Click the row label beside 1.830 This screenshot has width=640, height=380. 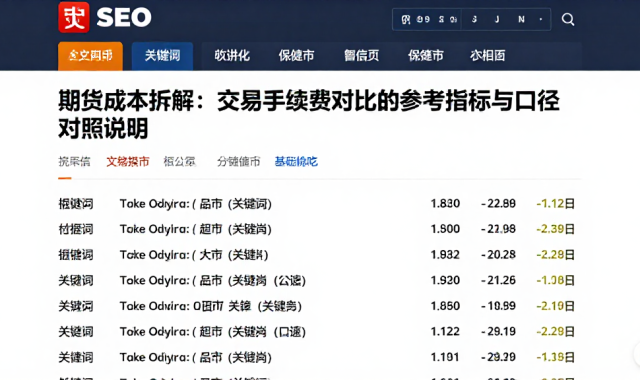(x=76, y=204)
